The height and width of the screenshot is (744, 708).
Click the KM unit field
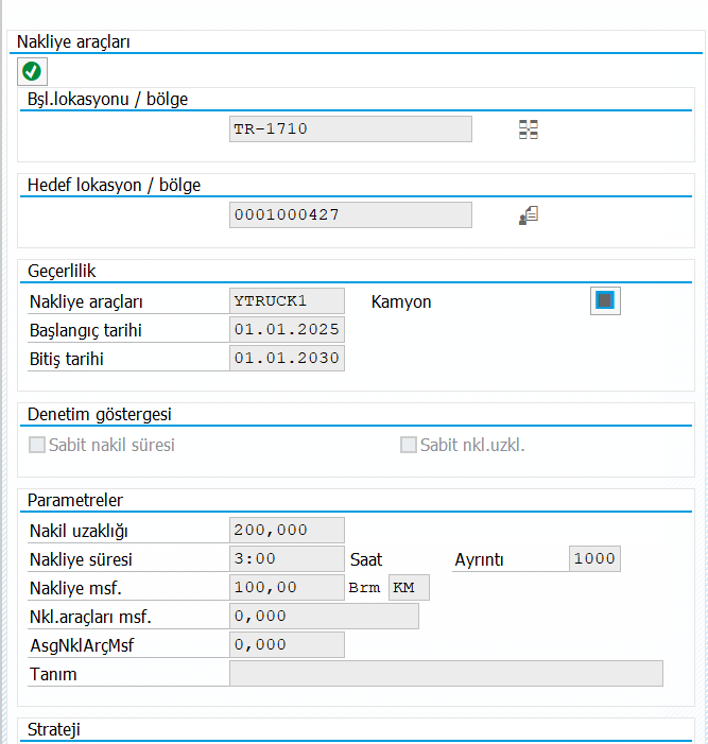pyautogui.click(x=408, y=587)
